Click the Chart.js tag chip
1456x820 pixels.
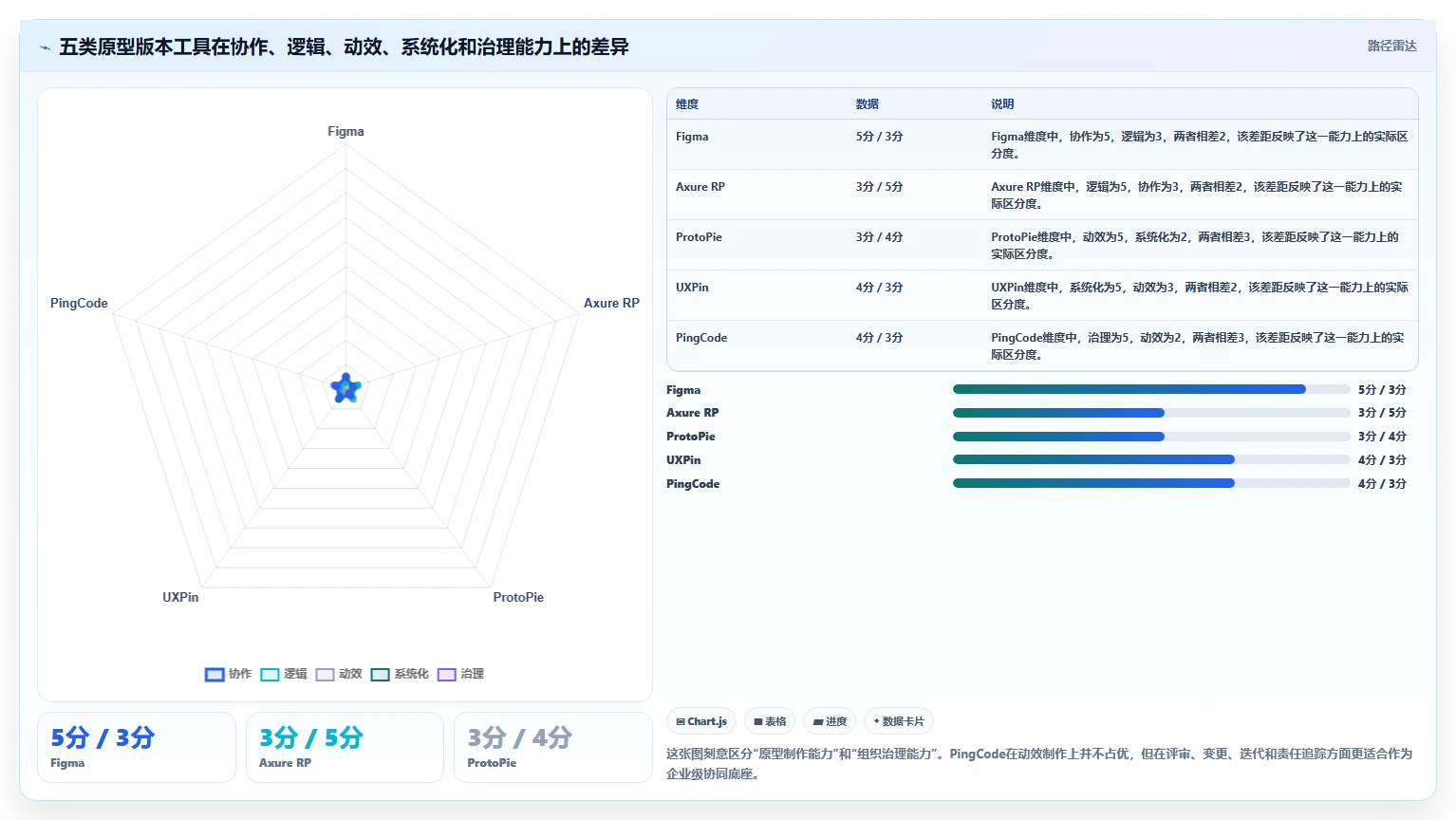[x=701, y=721]
